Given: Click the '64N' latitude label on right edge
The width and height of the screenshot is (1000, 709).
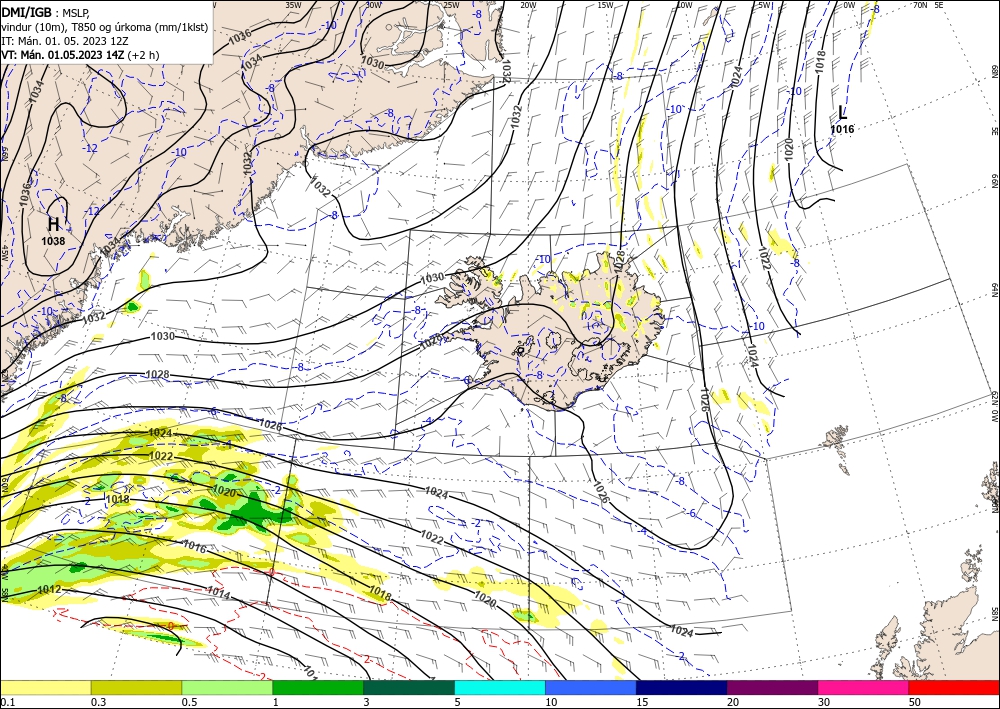Looking at the screenshot, I should (994, 290).
